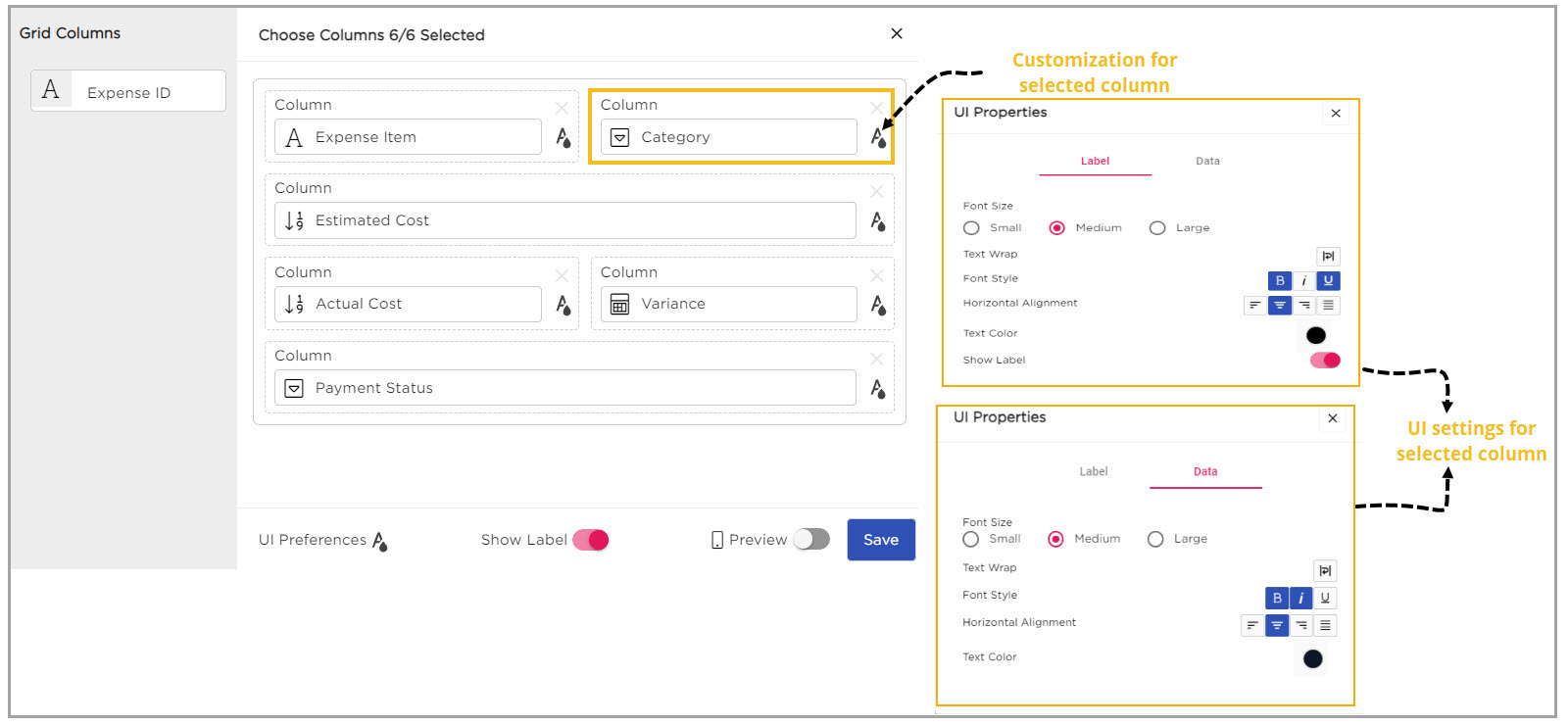Toggle Bold in Label font style
This screenshot has width=1568, height=725.
[x=1279, y=281]
